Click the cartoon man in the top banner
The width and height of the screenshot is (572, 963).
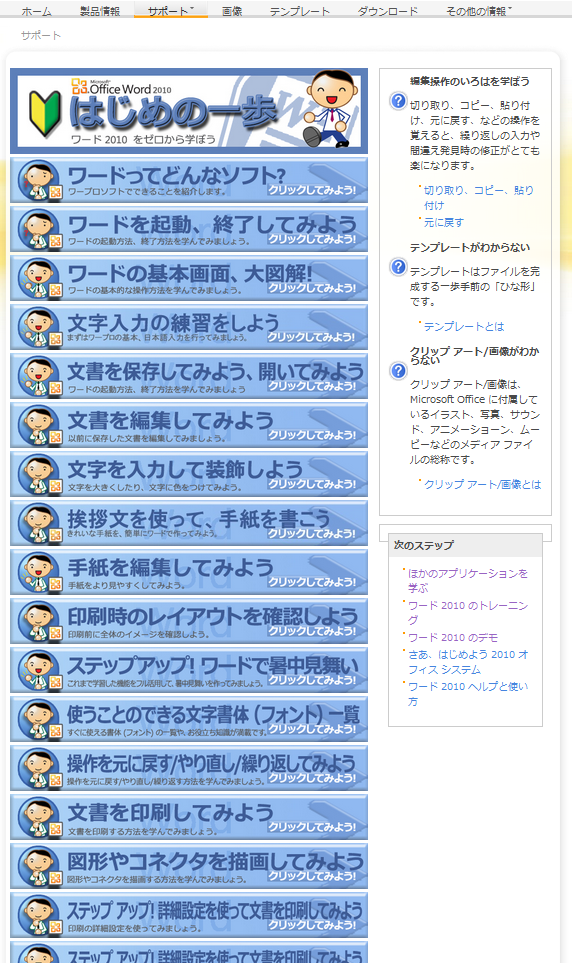point(328,107)
